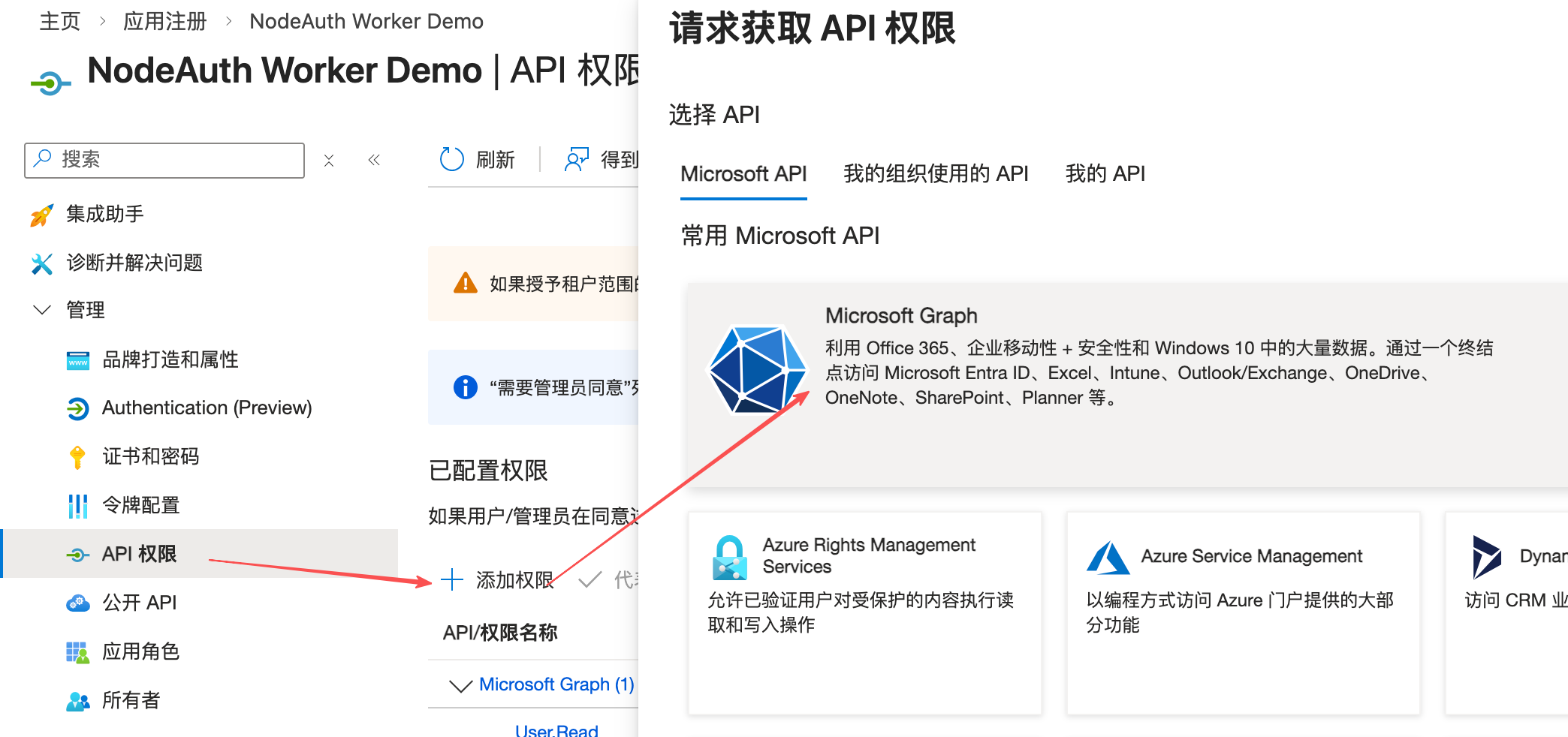Click the 刷新 refresh button
Screen dimensions: 1568x737
coord(478,160)
